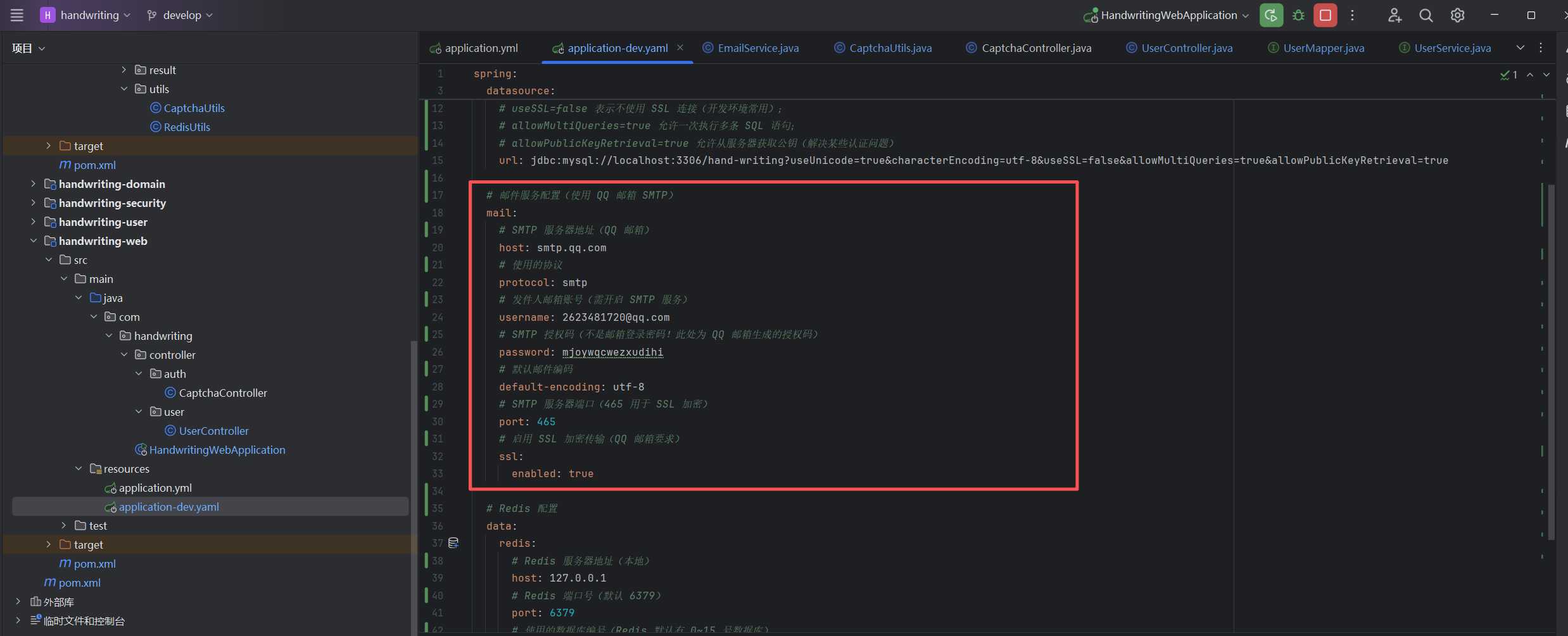Collapse the com package
Viewport: 1568px width, 636px height.
[x=94, y=316]
